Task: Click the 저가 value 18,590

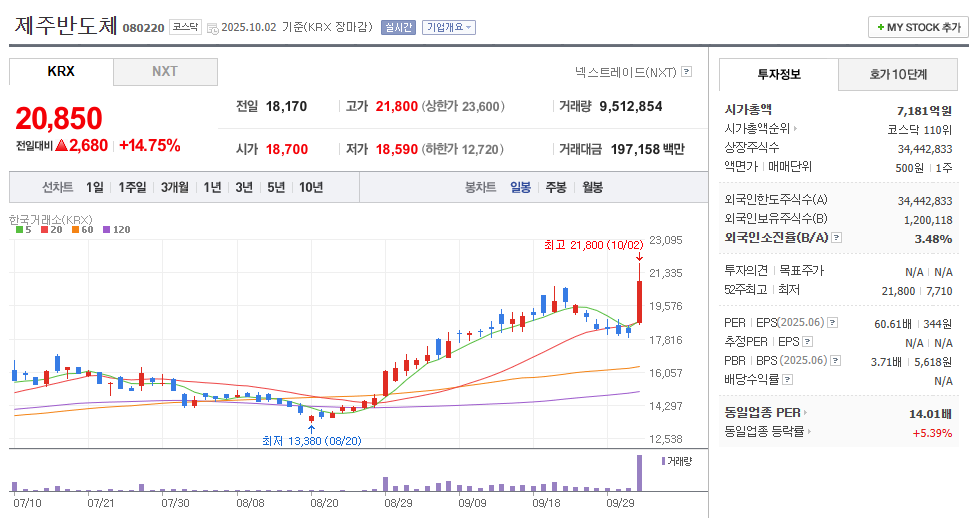Action: point(396,149)
